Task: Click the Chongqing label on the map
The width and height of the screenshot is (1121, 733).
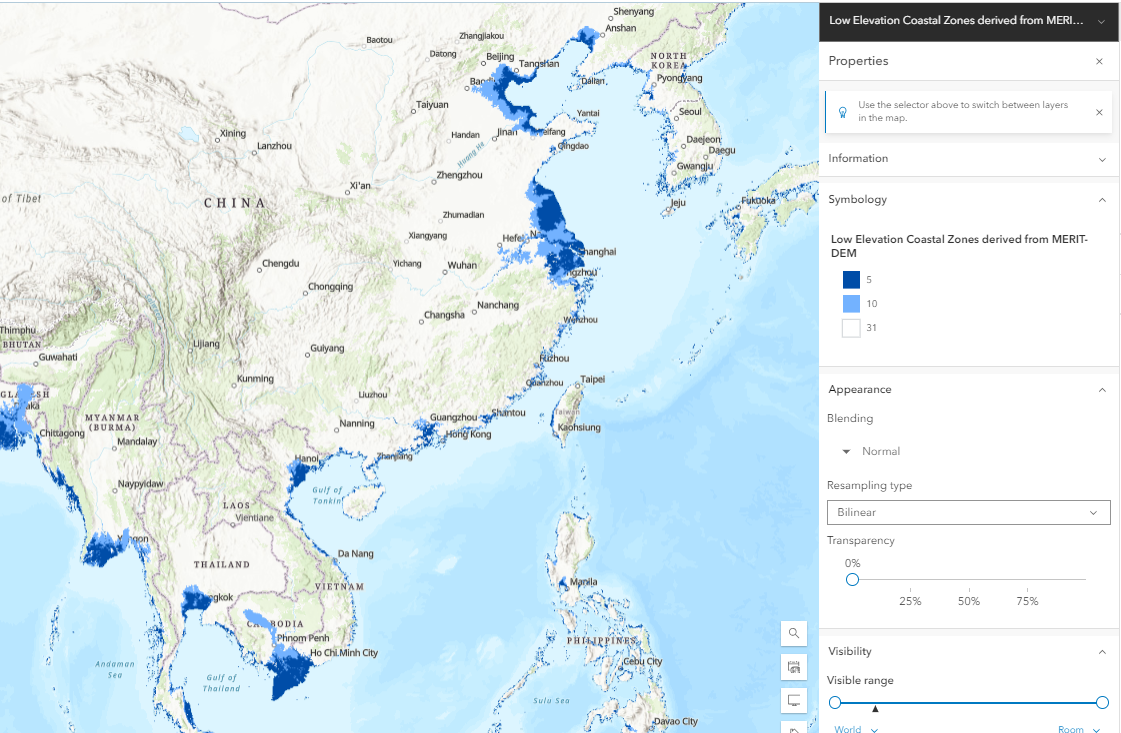Action: pos(330,287)
